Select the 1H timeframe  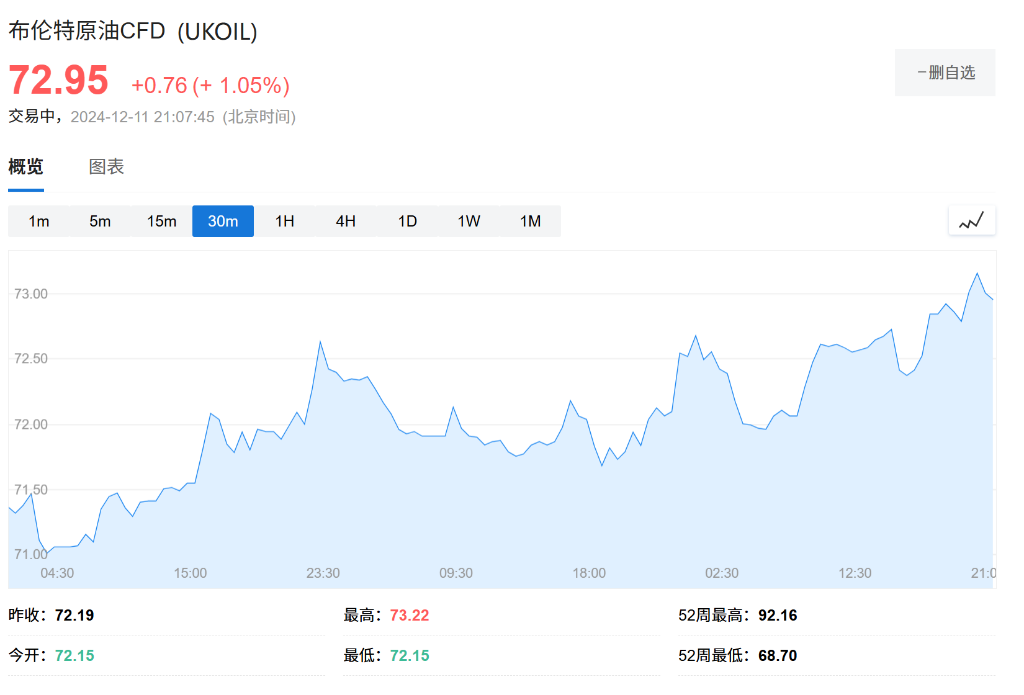(284, 221)
